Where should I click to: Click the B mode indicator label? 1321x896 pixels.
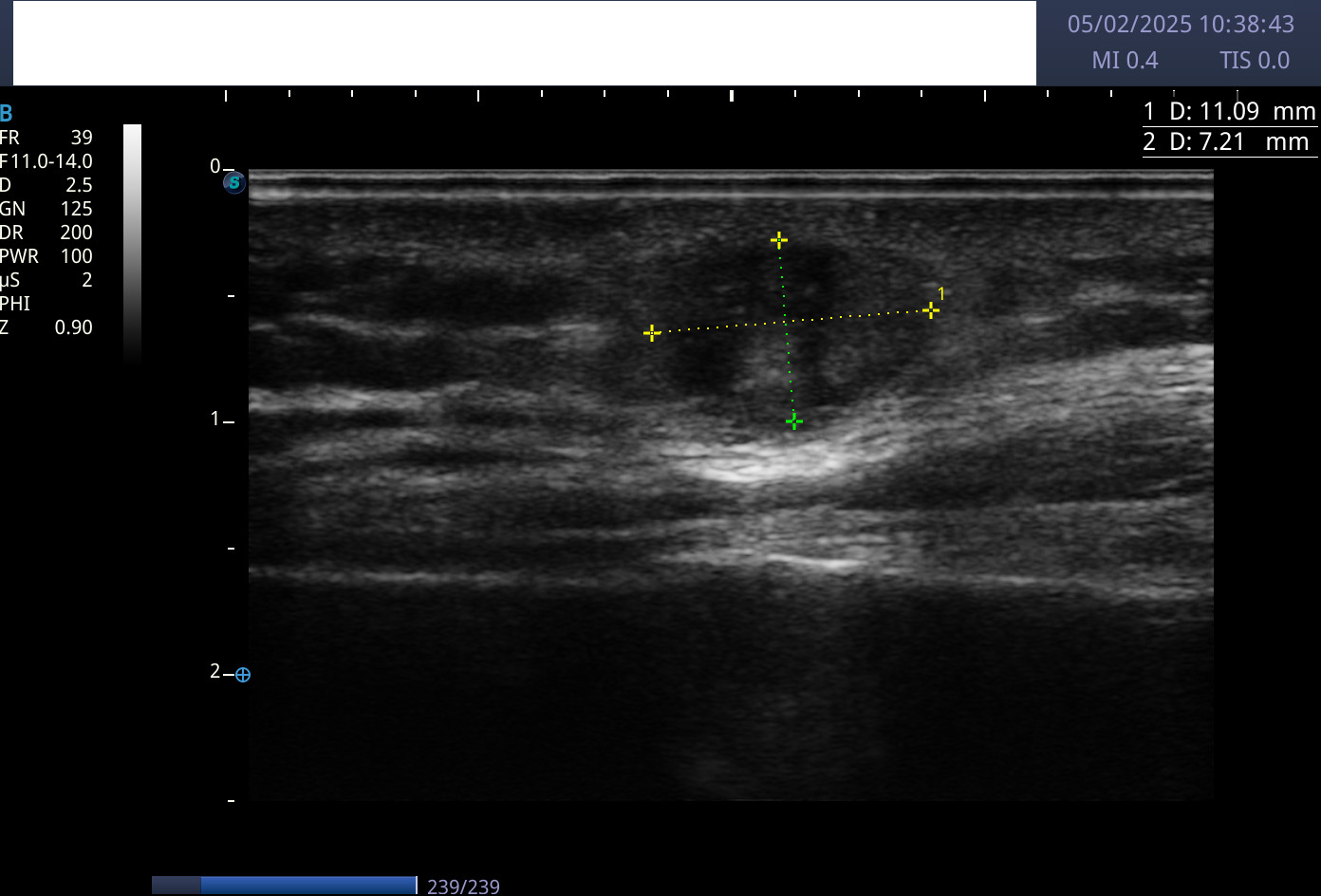7,114
